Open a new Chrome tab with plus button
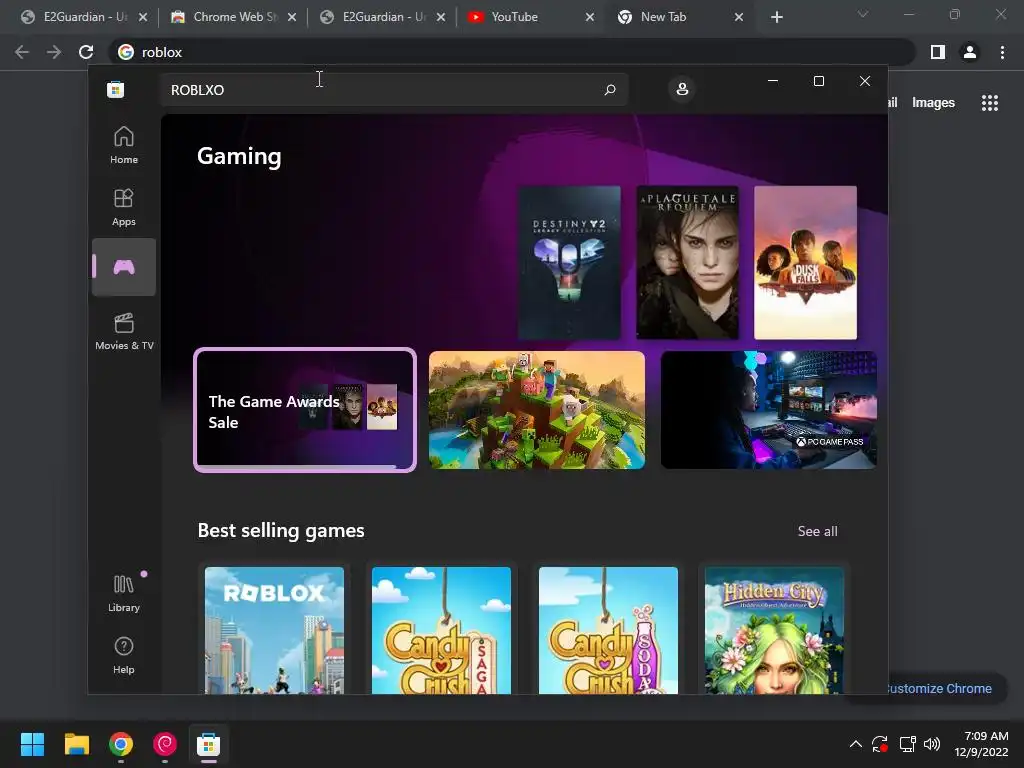The width and height of the screenshot is (1024, 768). point(776,17)
